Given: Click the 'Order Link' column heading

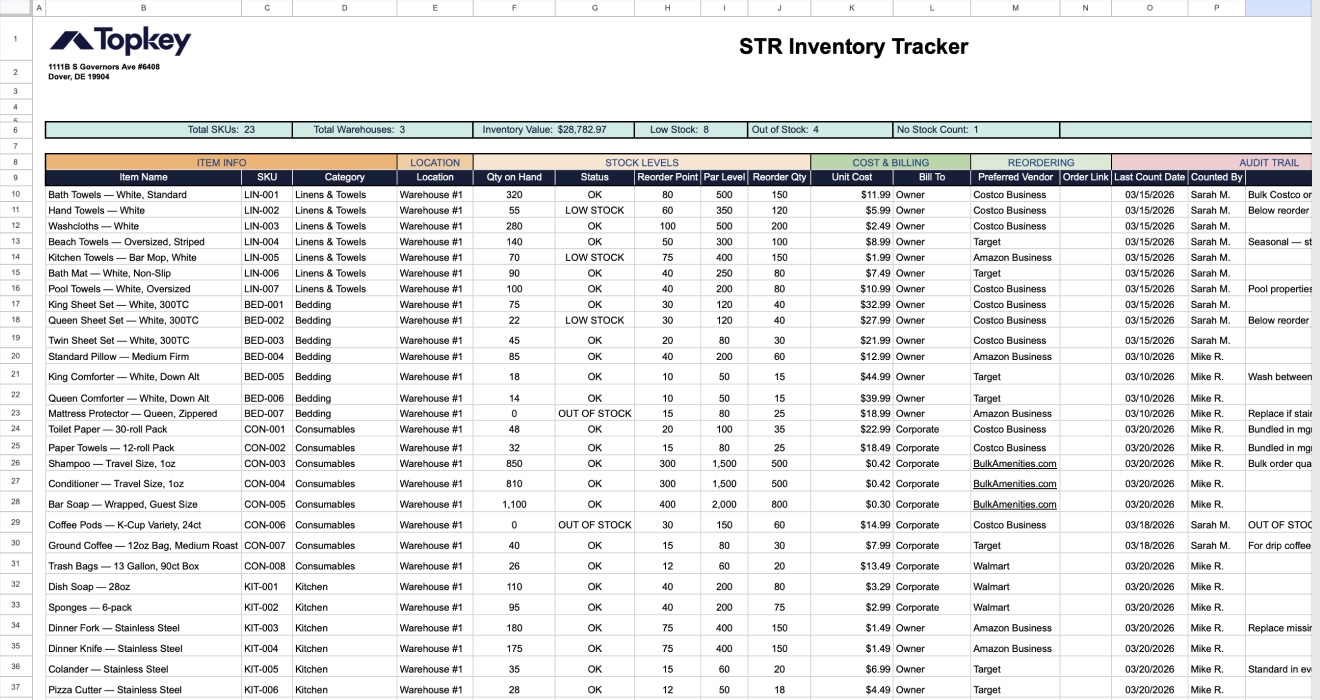Looking at the screenshot, I should (1086, 177).
